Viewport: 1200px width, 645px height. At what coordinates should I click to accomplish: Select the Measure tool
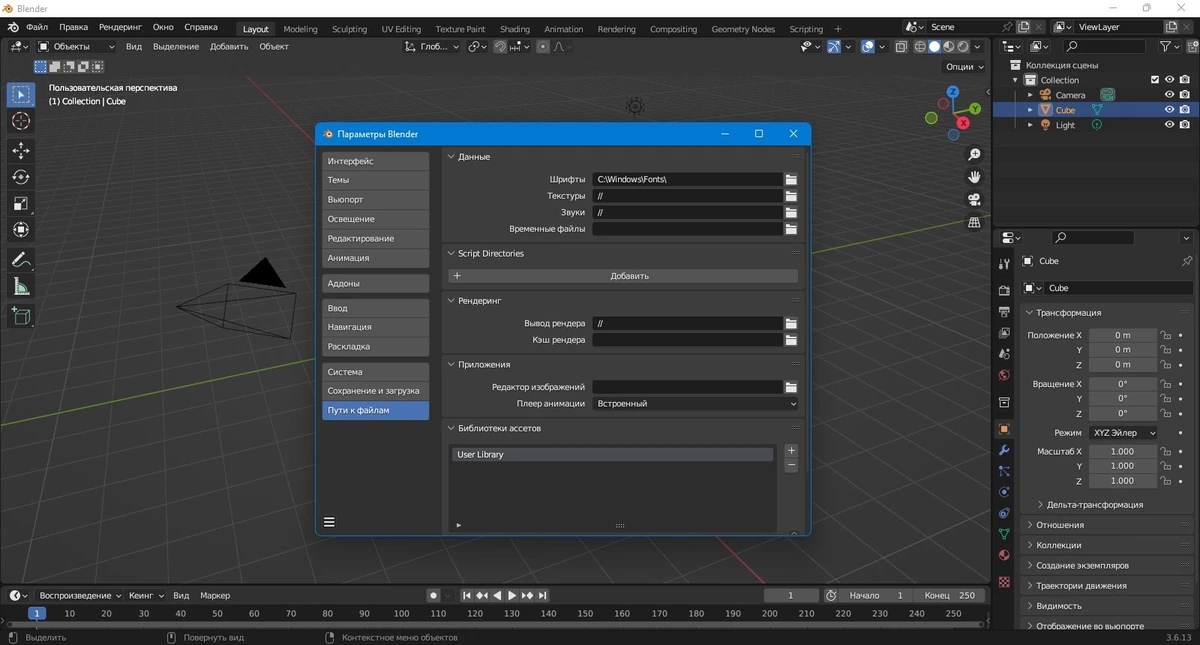[x=20, y=287]
